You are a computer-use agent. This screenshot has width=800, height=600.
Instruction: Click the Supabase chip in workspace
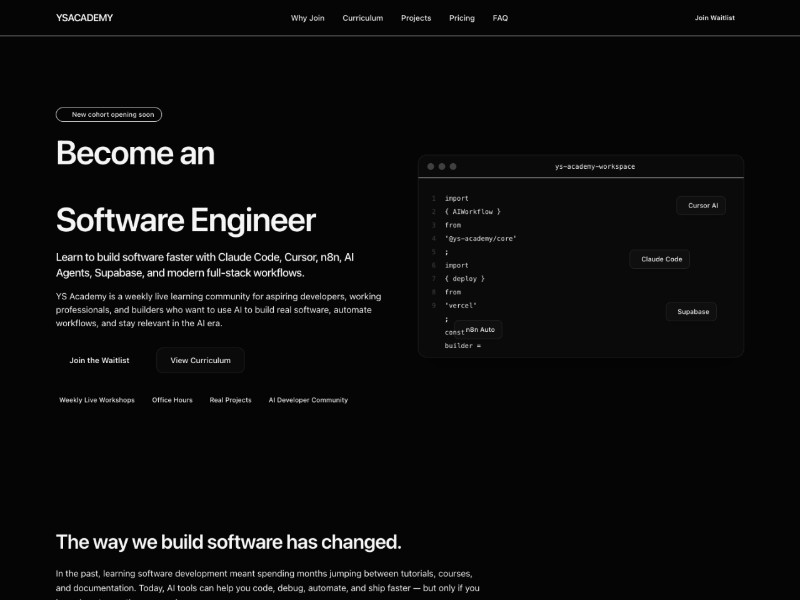[x=691, y=312]
